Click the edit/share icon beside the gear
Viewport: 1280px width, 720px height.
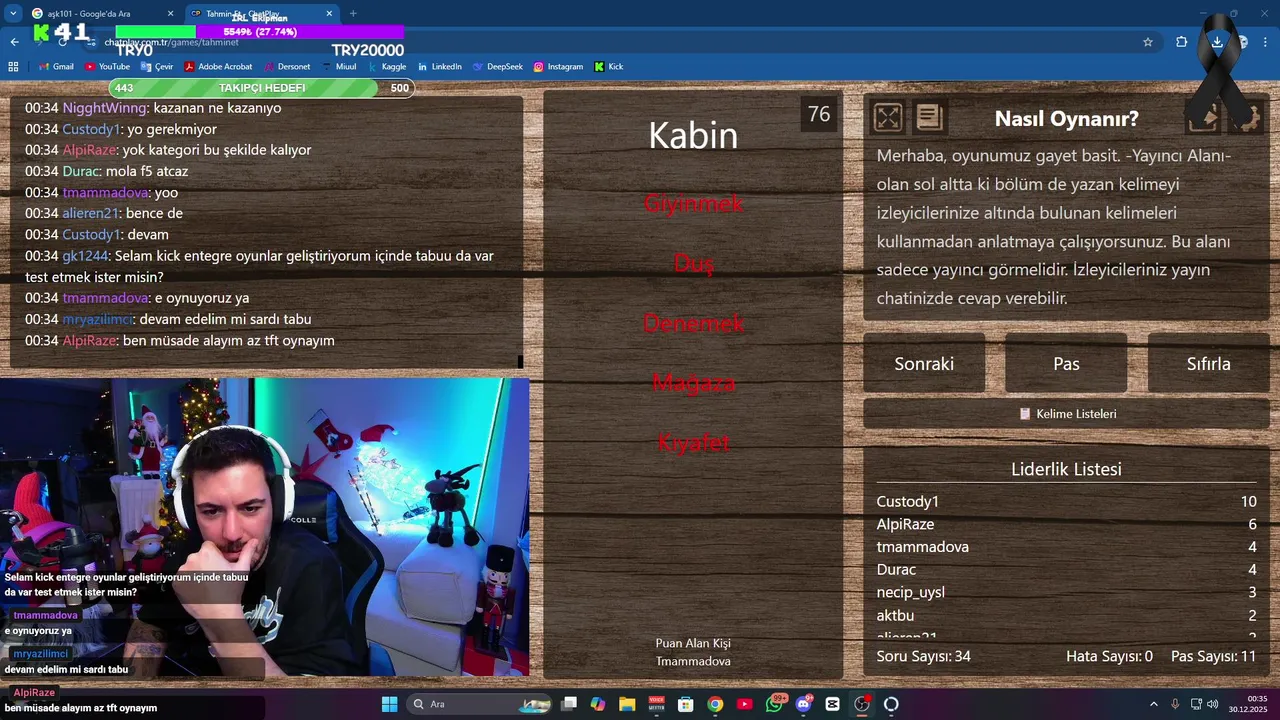(x=1204, y=118)
